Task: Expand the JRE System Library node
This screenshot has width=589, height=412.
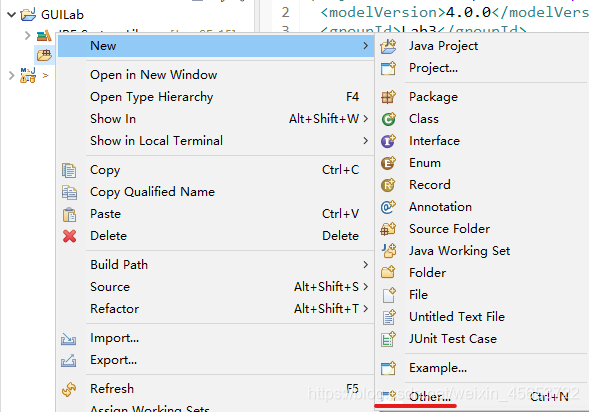Action: 27,36
